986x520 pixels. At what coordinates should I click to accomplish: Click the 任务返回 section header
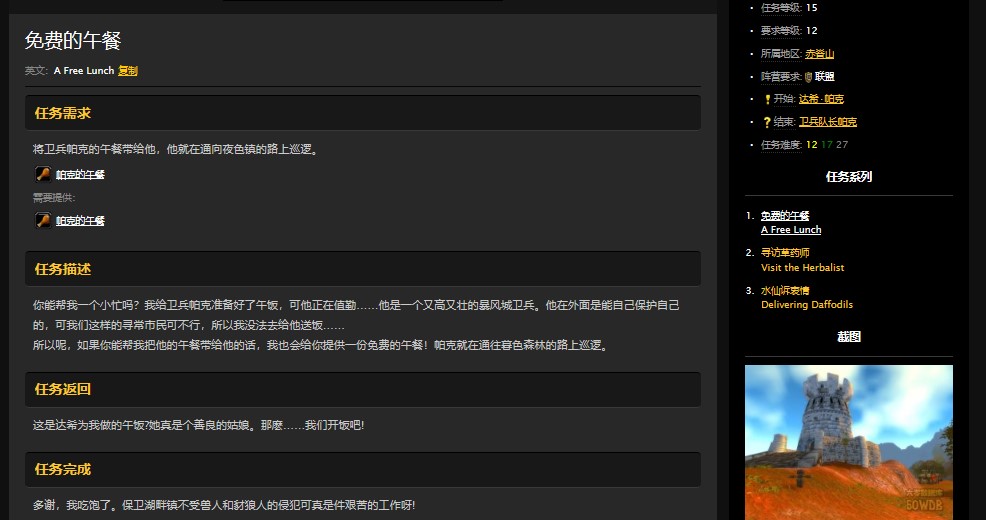[x=63, y=389]
